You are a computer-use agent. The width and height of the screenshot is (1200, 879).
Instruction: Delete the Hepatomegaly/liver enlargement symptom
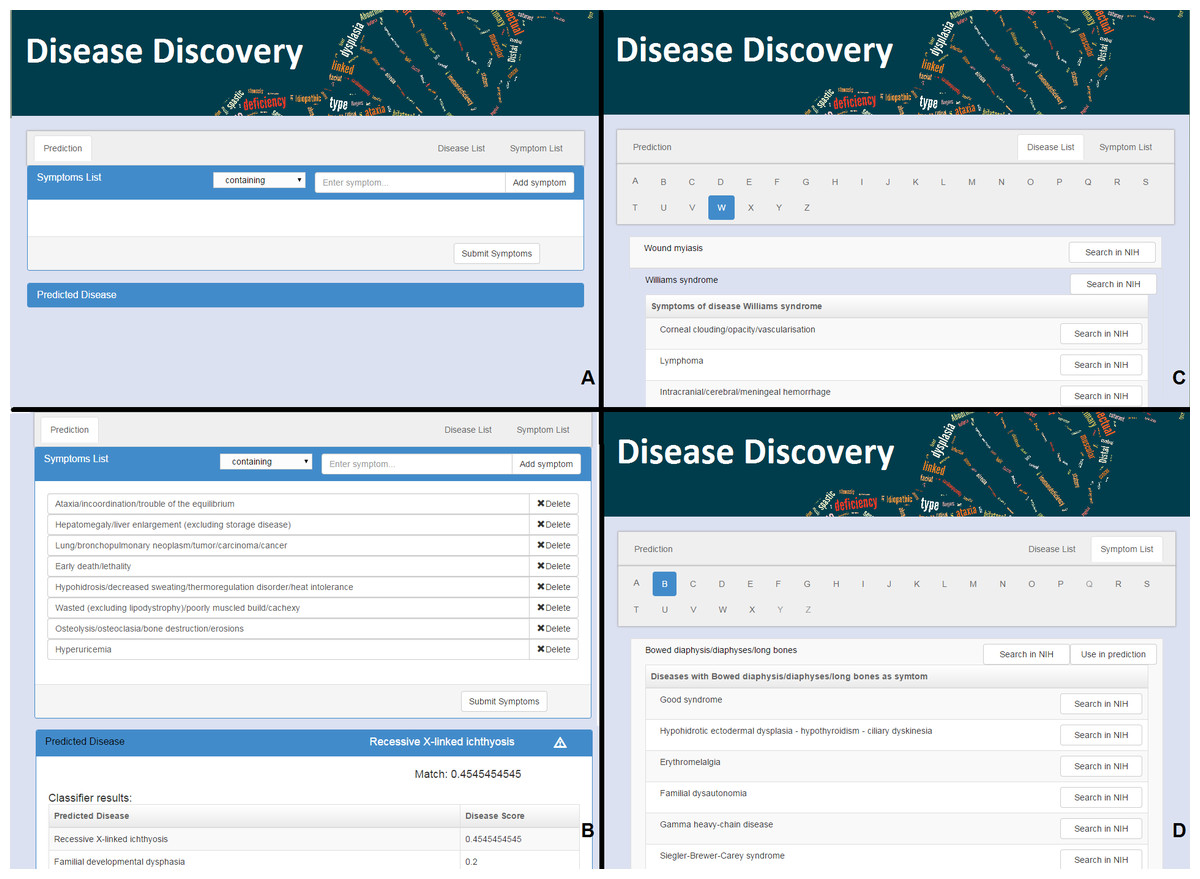[x=553, y=525]
